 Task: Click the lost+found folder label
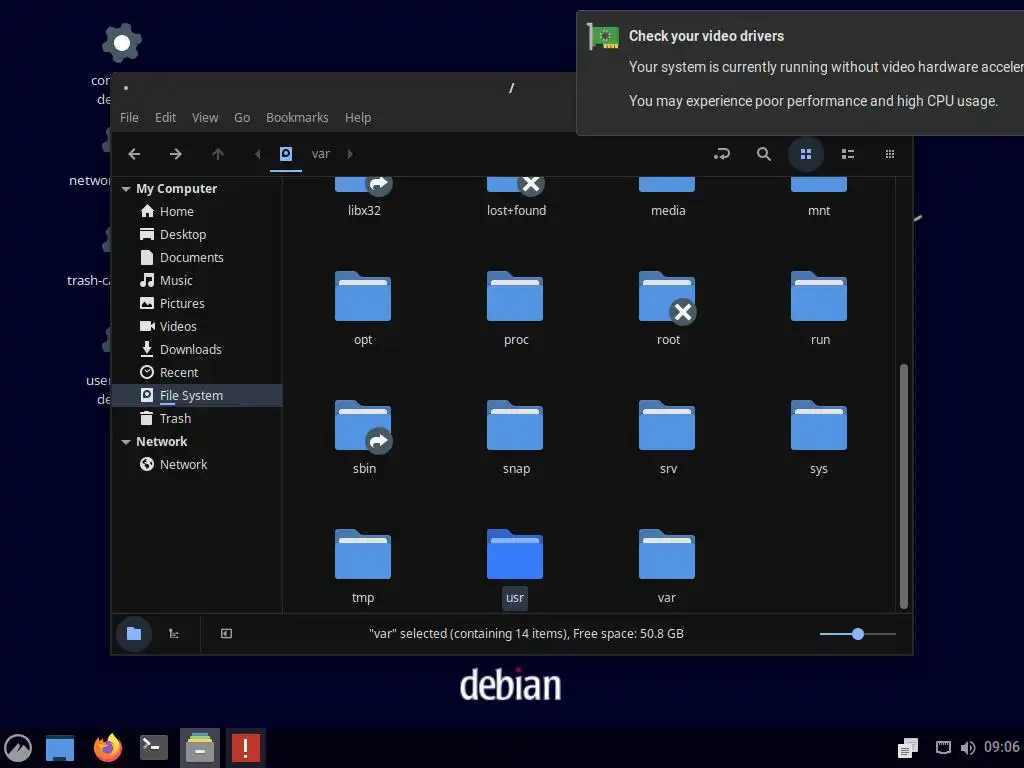pos(517,211)
